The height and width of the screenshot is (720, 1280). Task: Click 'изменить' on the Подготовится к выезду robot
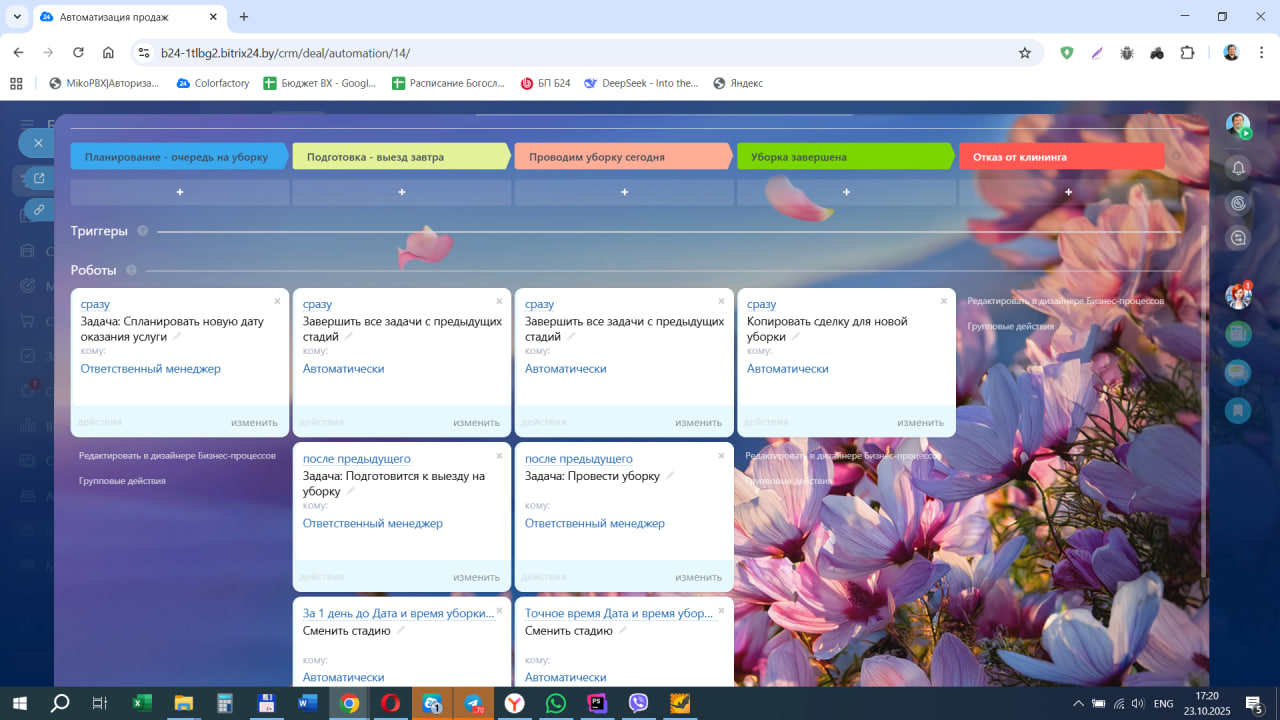point(476,577)
